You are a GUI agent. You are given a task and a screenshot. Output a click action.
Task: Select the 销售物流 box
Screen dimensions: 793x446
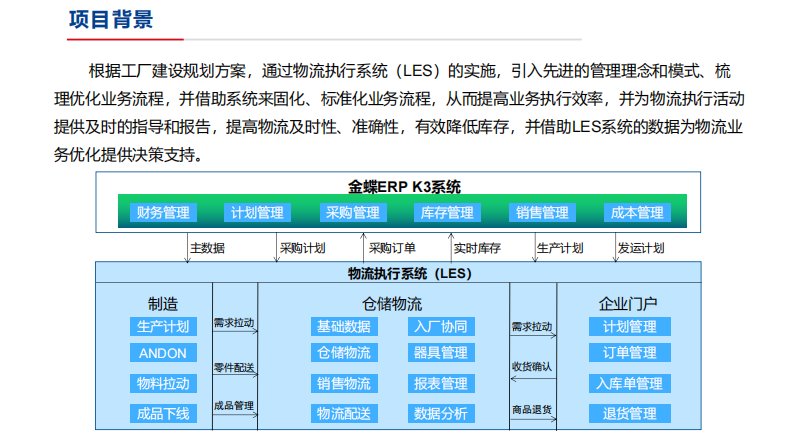tap(344, 383)
